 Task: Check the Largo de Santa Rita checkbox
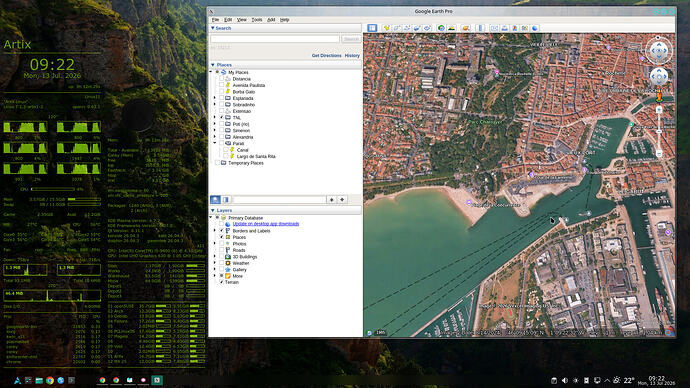coord(226,156)
